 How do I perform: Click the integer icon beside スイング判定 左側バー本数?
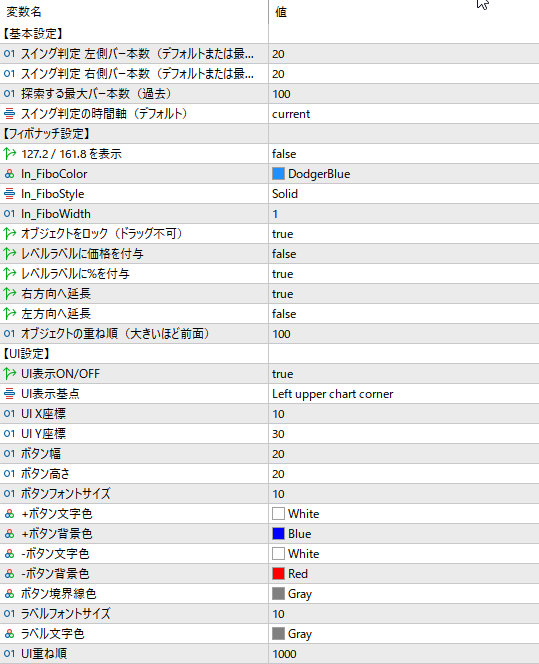(x=9, y=54)
